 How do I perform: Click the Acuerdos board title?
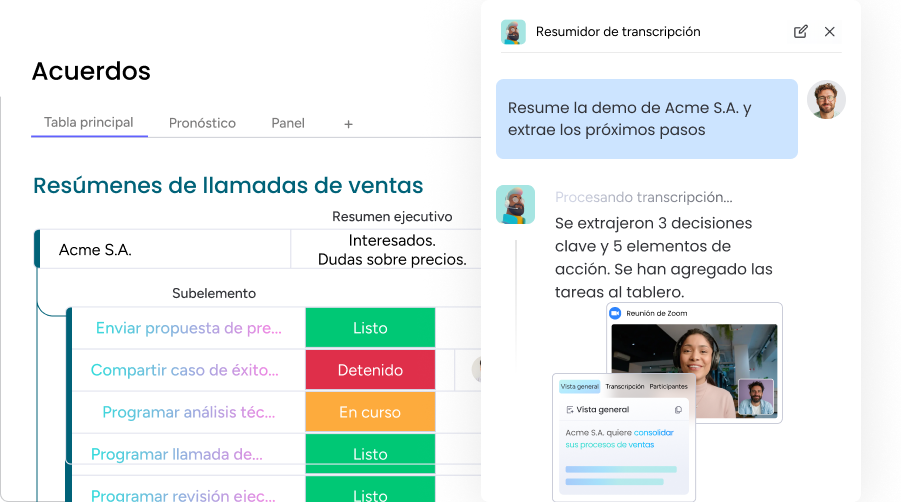pos(91,71)
